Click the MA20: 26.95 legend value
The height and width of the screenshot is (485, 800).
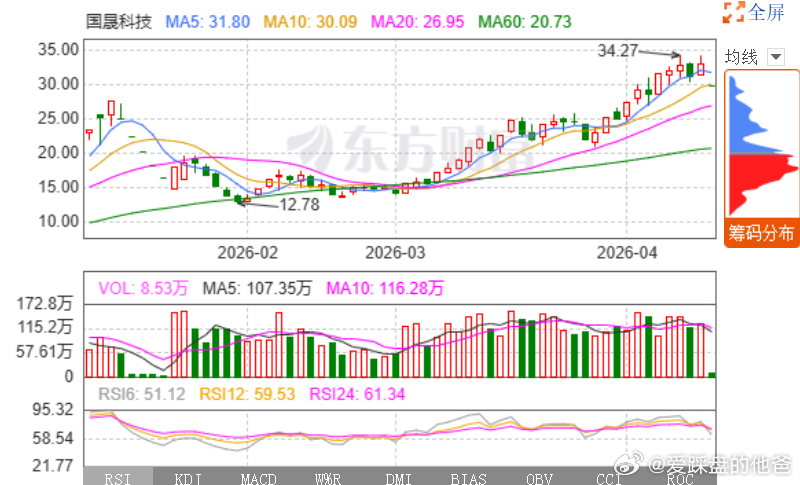click(417, 22)
